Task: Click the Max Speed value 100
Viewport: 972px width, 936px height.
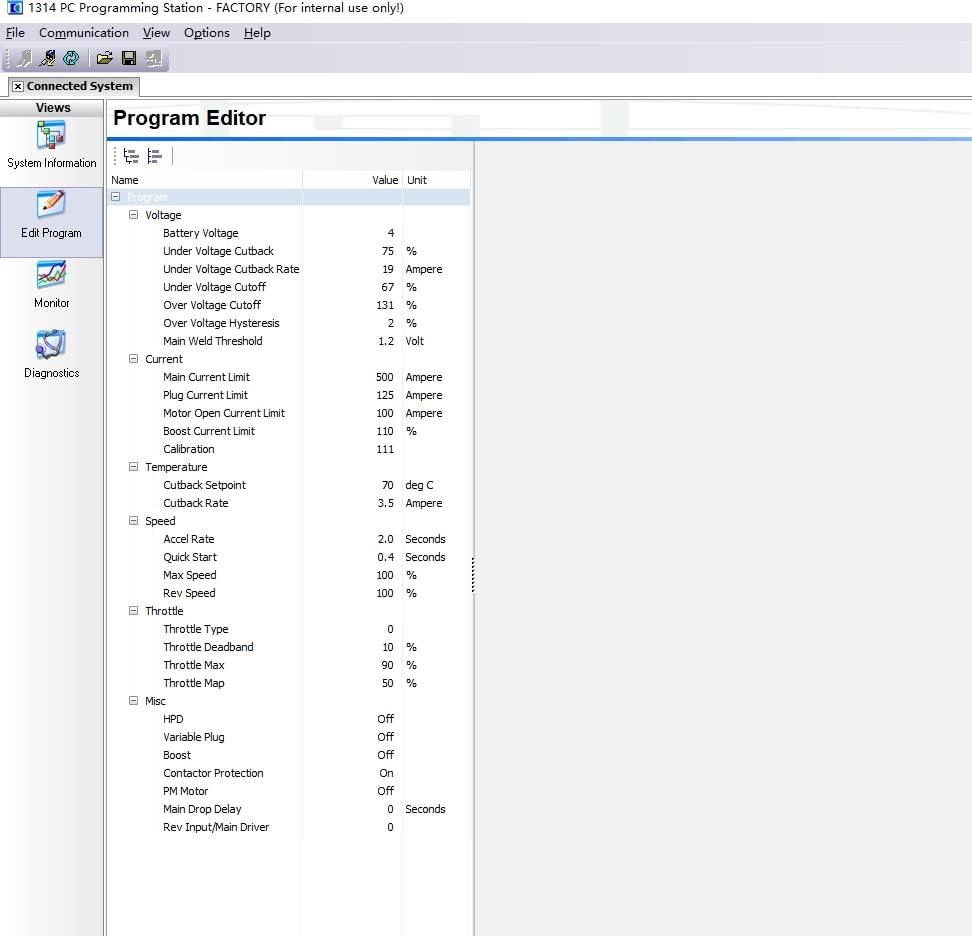Action: tap(384, 575)
